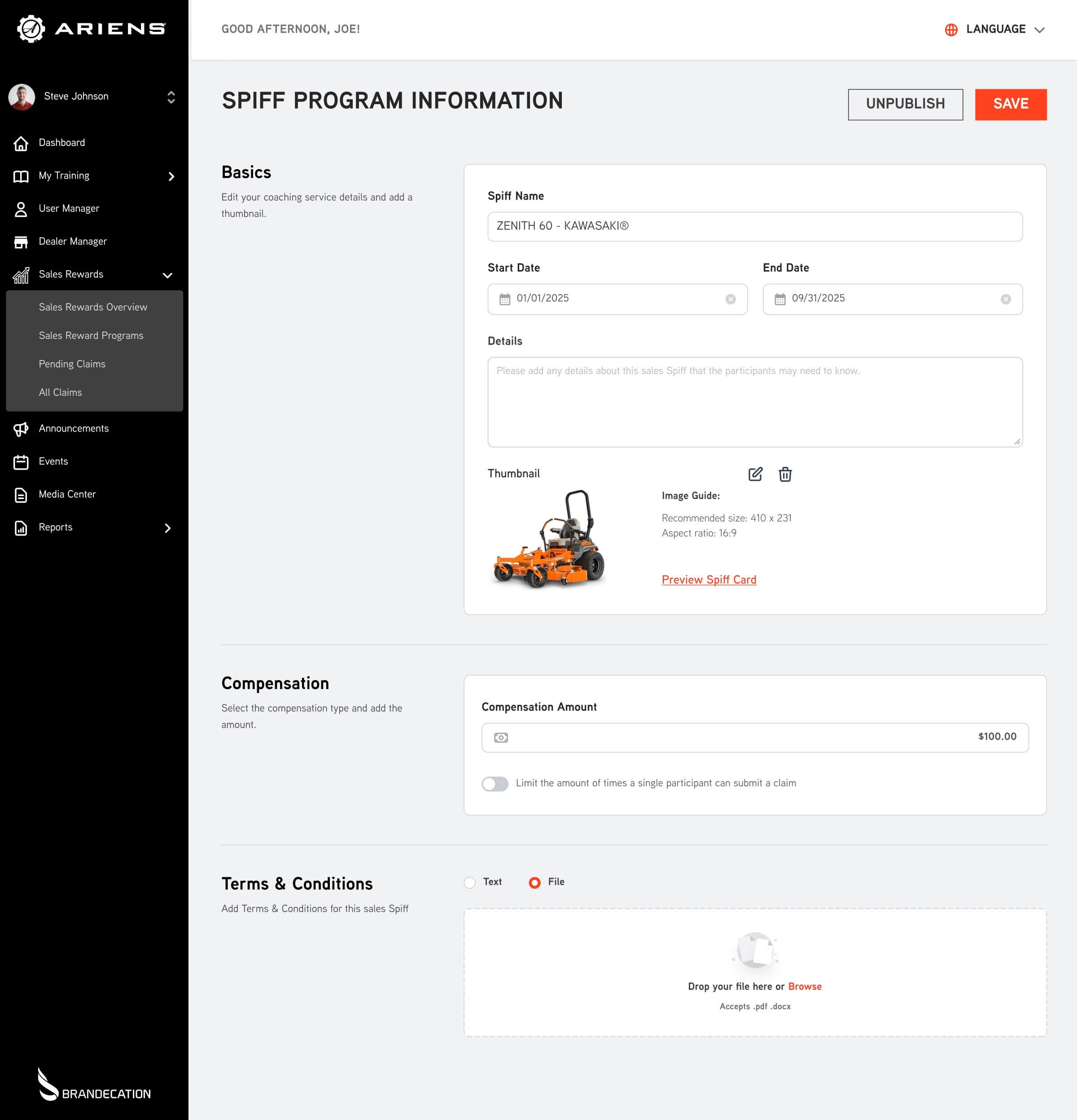Click the Ariens logo in sidebar
The width and height of the screenshot is (1077, 1120).
click(92, 29)
